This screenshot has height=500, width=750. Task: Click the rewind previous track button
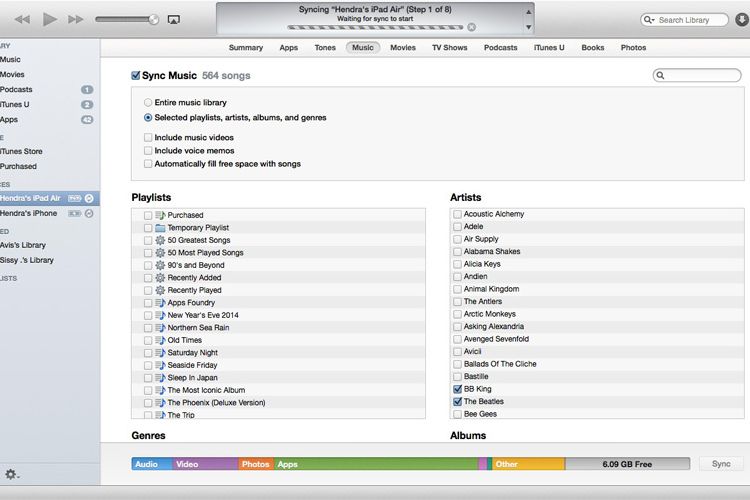point(22,20)
